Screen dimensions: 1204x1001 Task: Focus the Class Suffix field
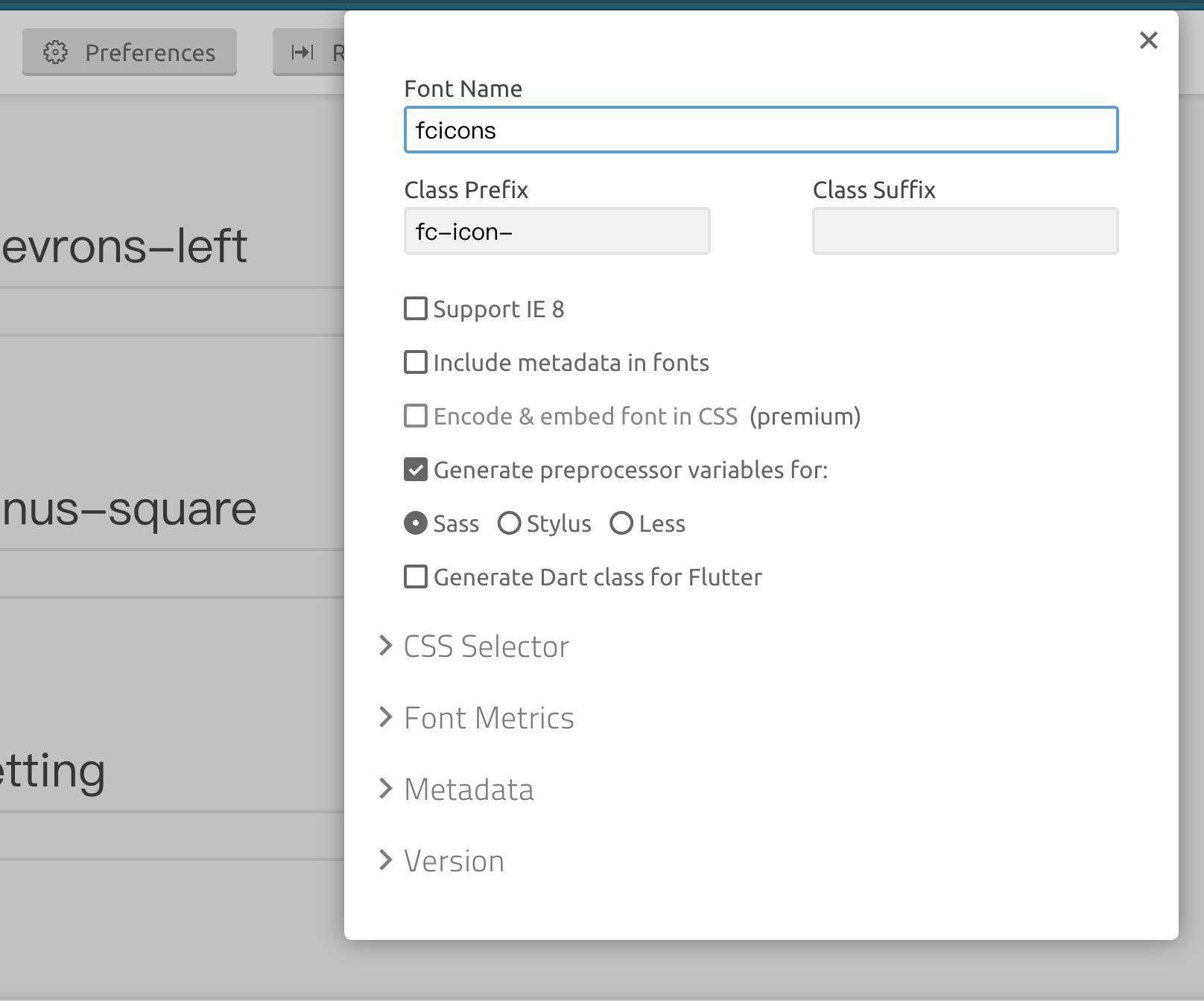pos(965,231)
